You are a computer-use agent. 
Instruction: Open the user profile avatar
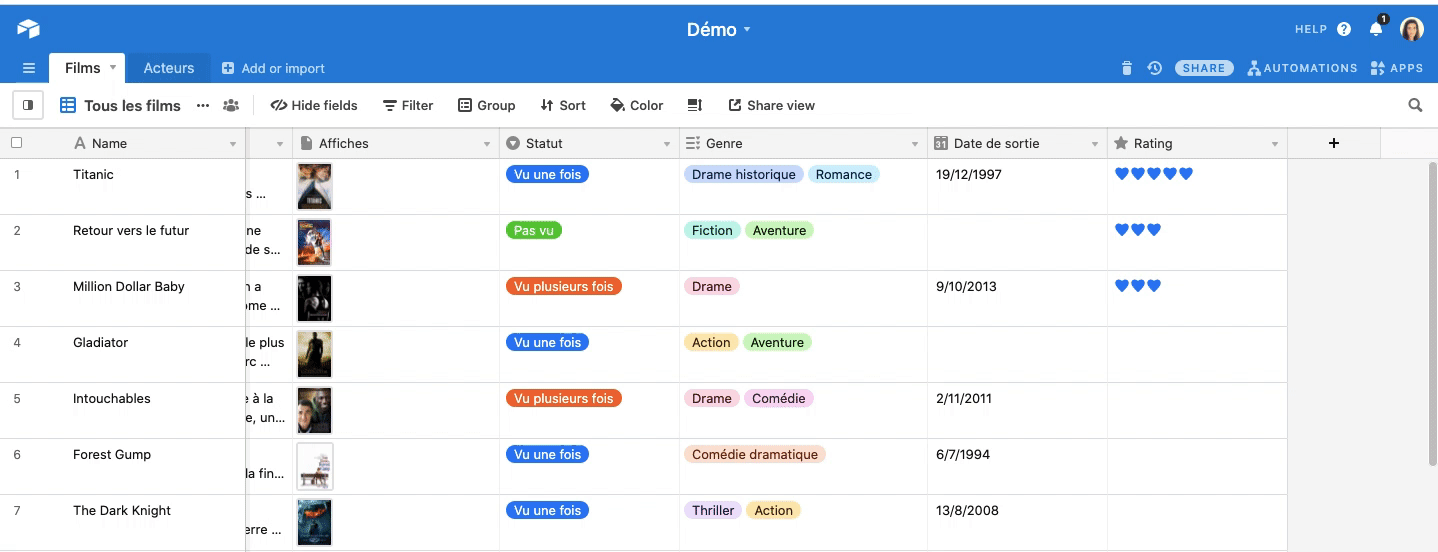coord(1411,29)
